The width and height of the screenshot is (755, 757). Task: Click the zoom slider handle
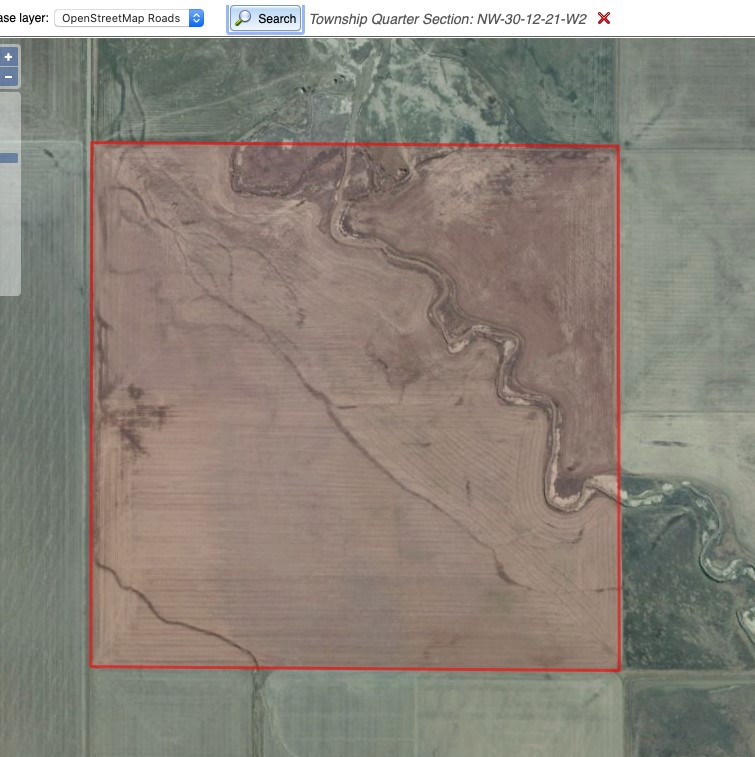tap(9, 158)
